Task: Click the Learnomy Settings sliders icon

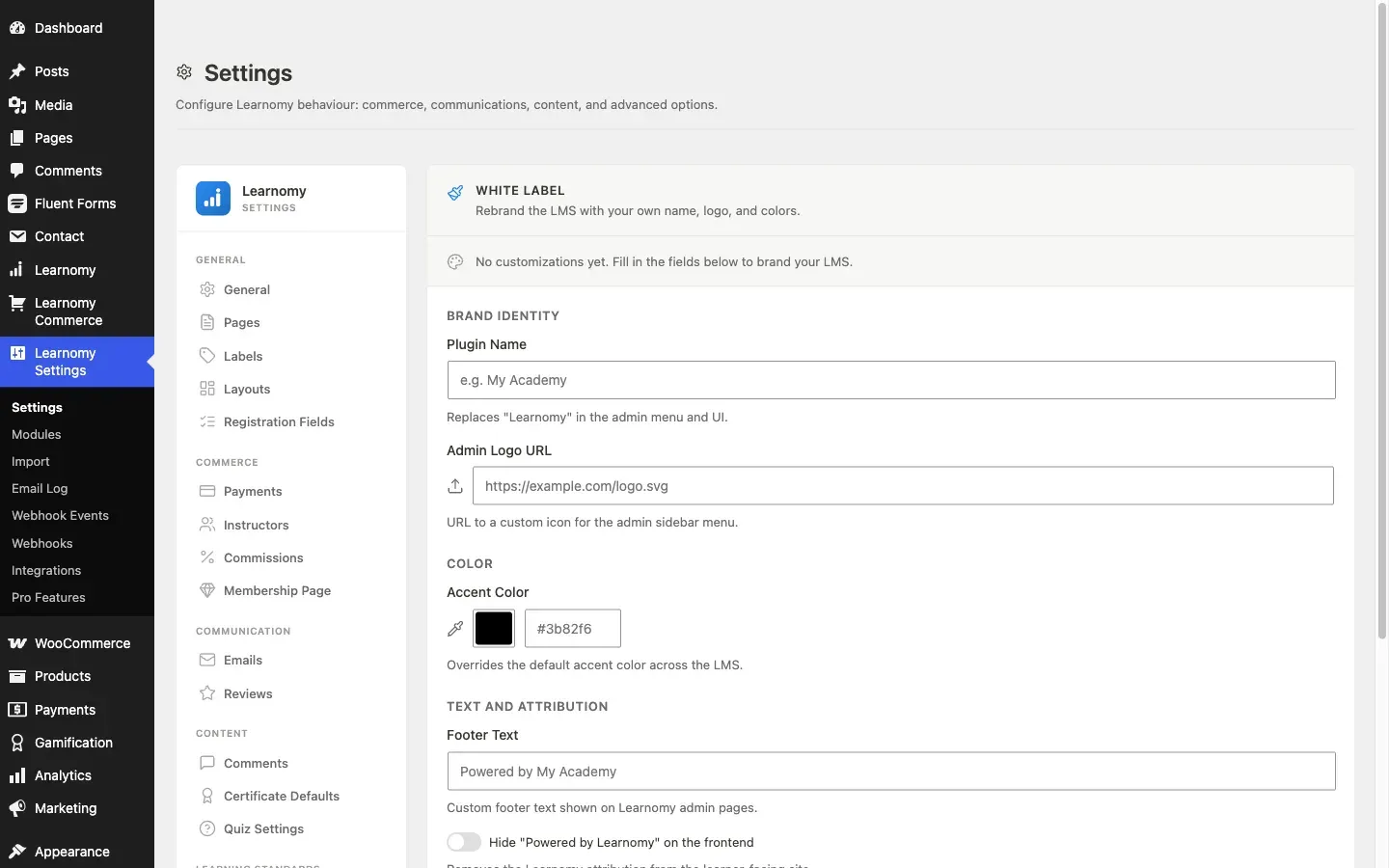Action: tap(17, 353)
